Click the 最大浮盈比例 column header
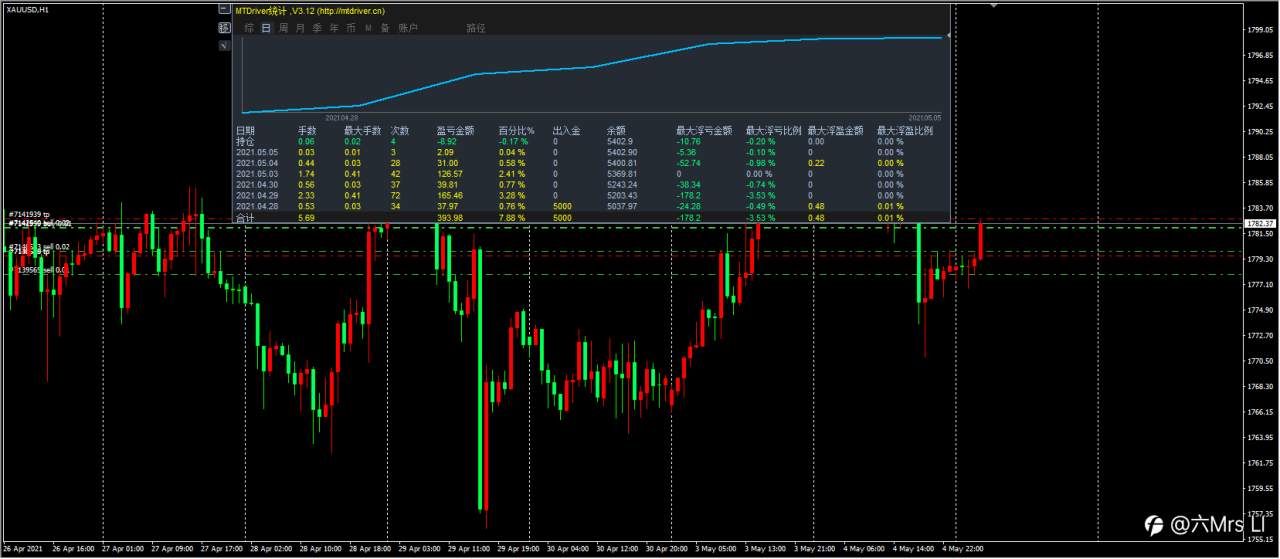The width and height of the screenshot is (1280, 559). click(905, 130)
